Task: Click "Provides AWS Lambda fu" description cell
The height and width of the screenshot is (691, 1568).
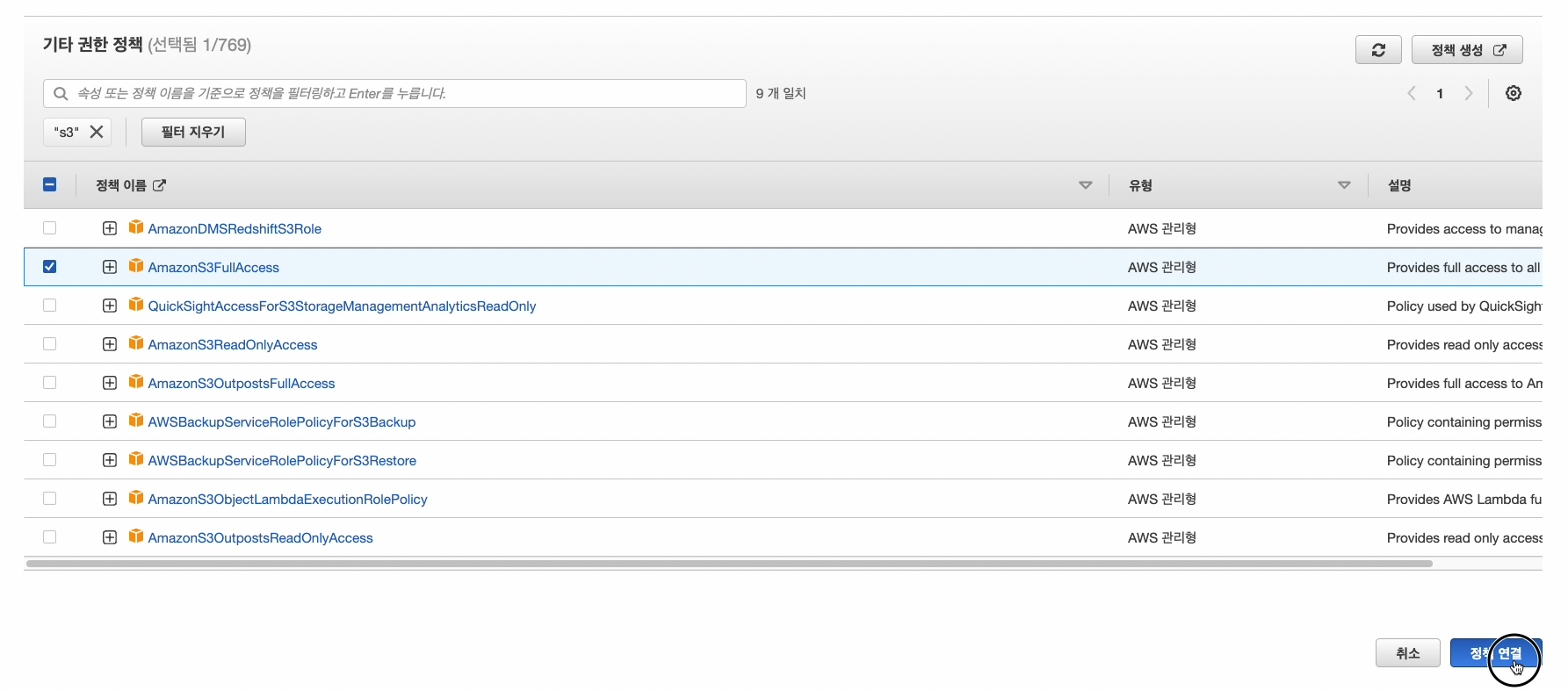Action: [x=1464, y=500]
